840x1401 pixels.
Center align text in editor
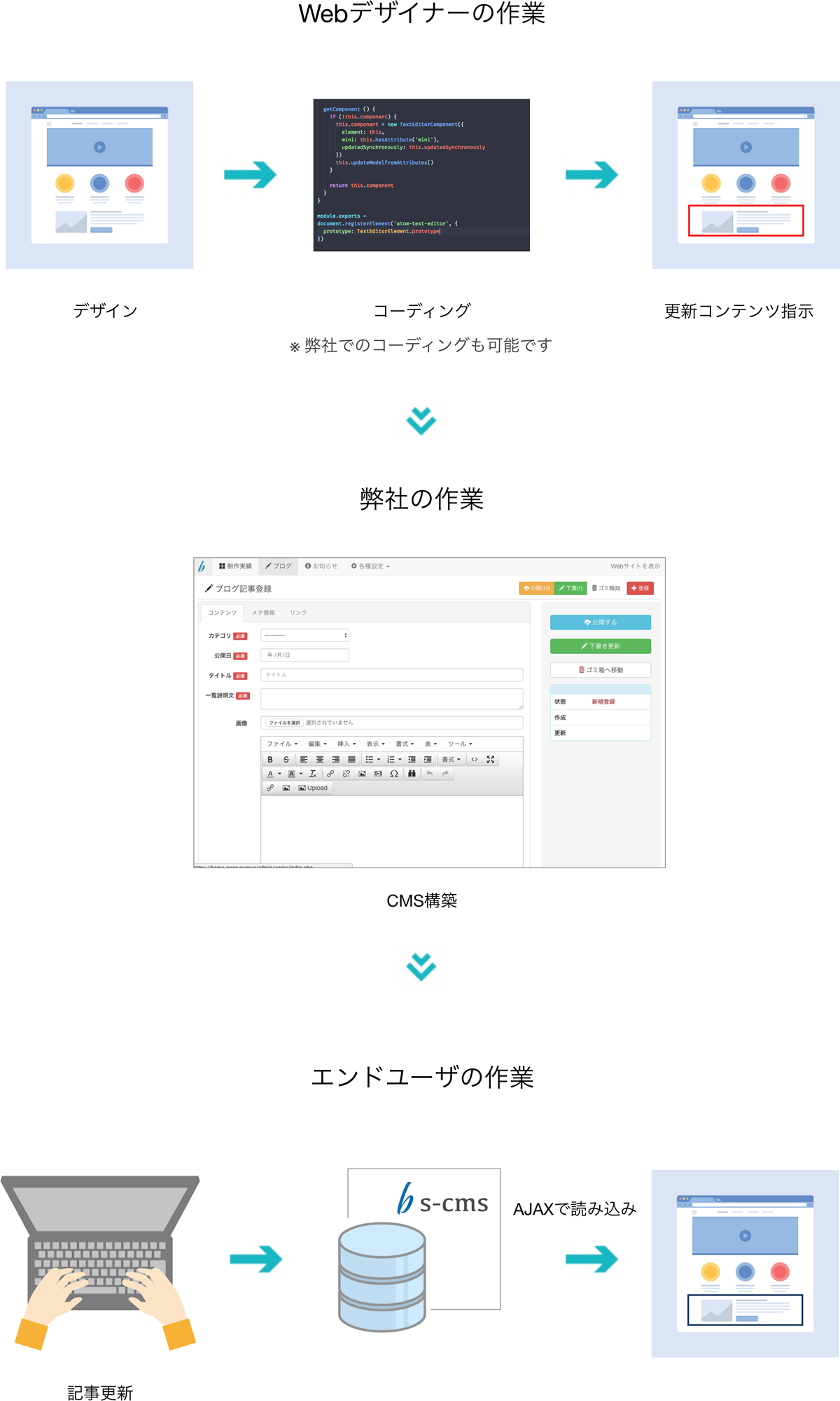point(320,760)
